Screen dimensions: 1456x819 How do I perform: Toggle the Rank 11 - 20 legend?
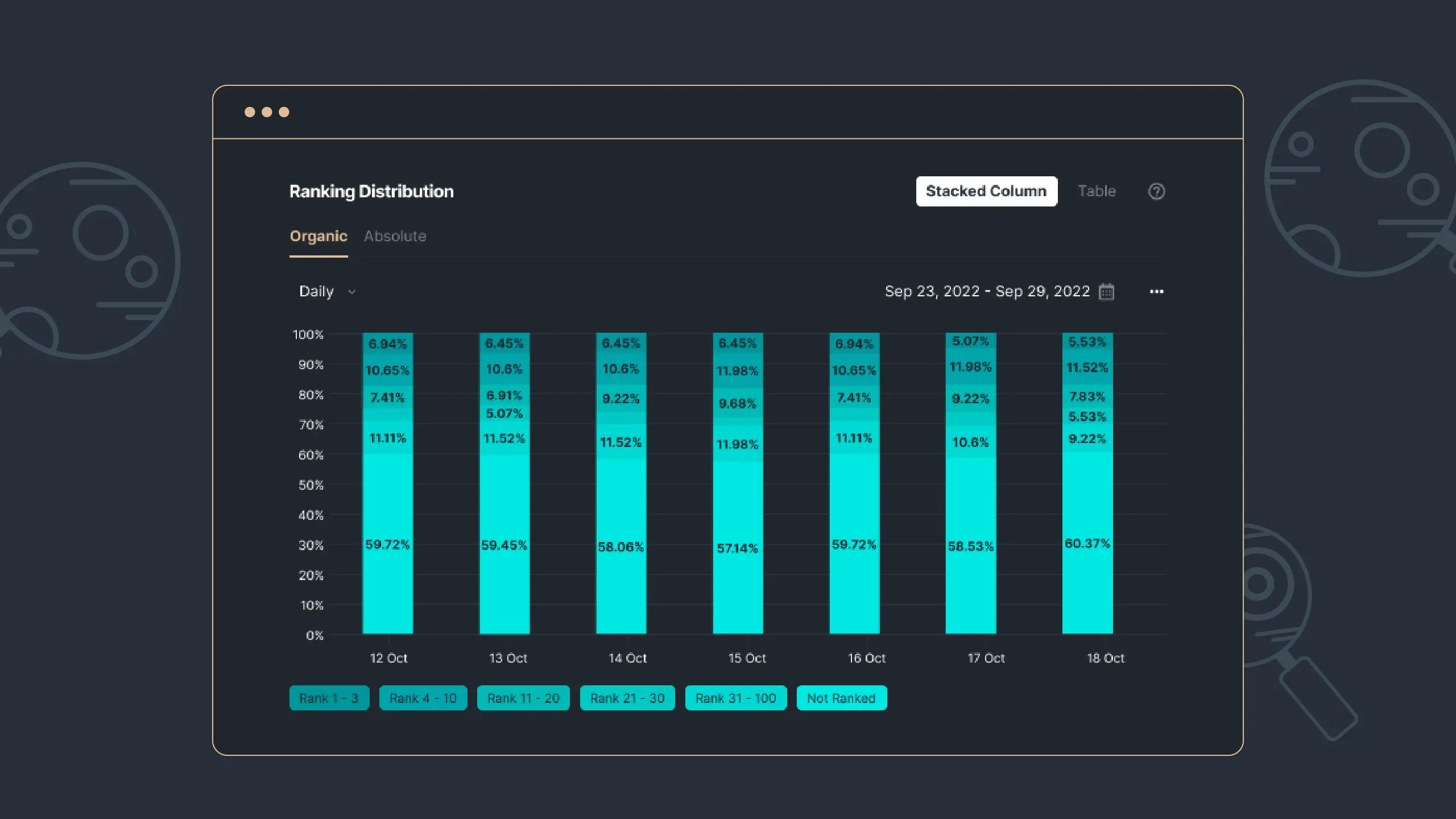[x=523, y=698]
